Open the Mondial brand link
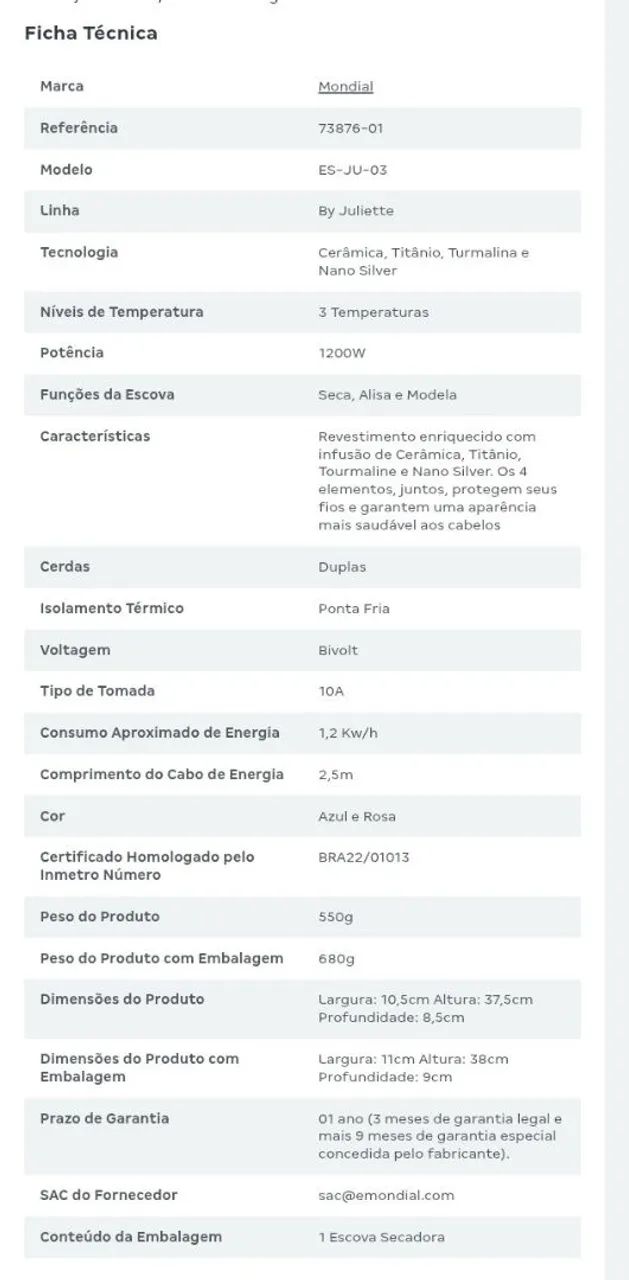629x1280 pixels. (x=345, y=87)
